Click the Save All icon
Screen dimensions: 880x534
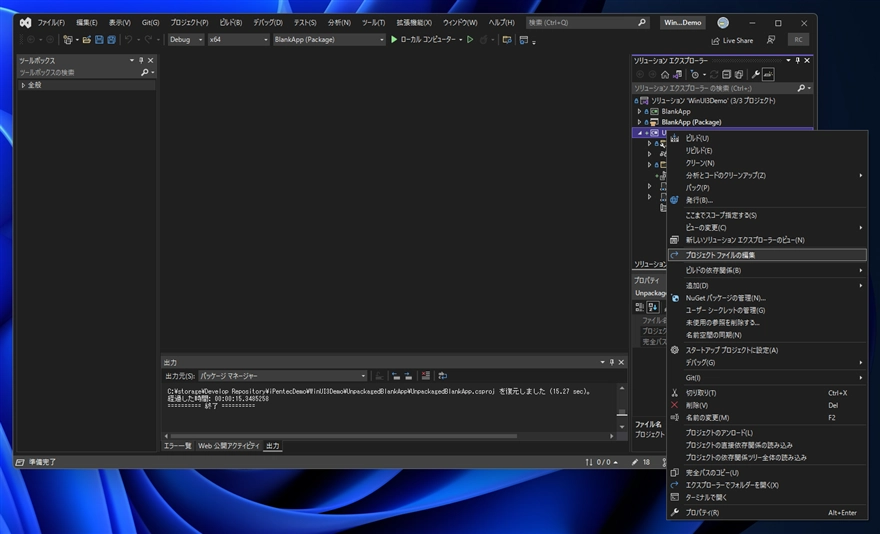tap(111, 40)
